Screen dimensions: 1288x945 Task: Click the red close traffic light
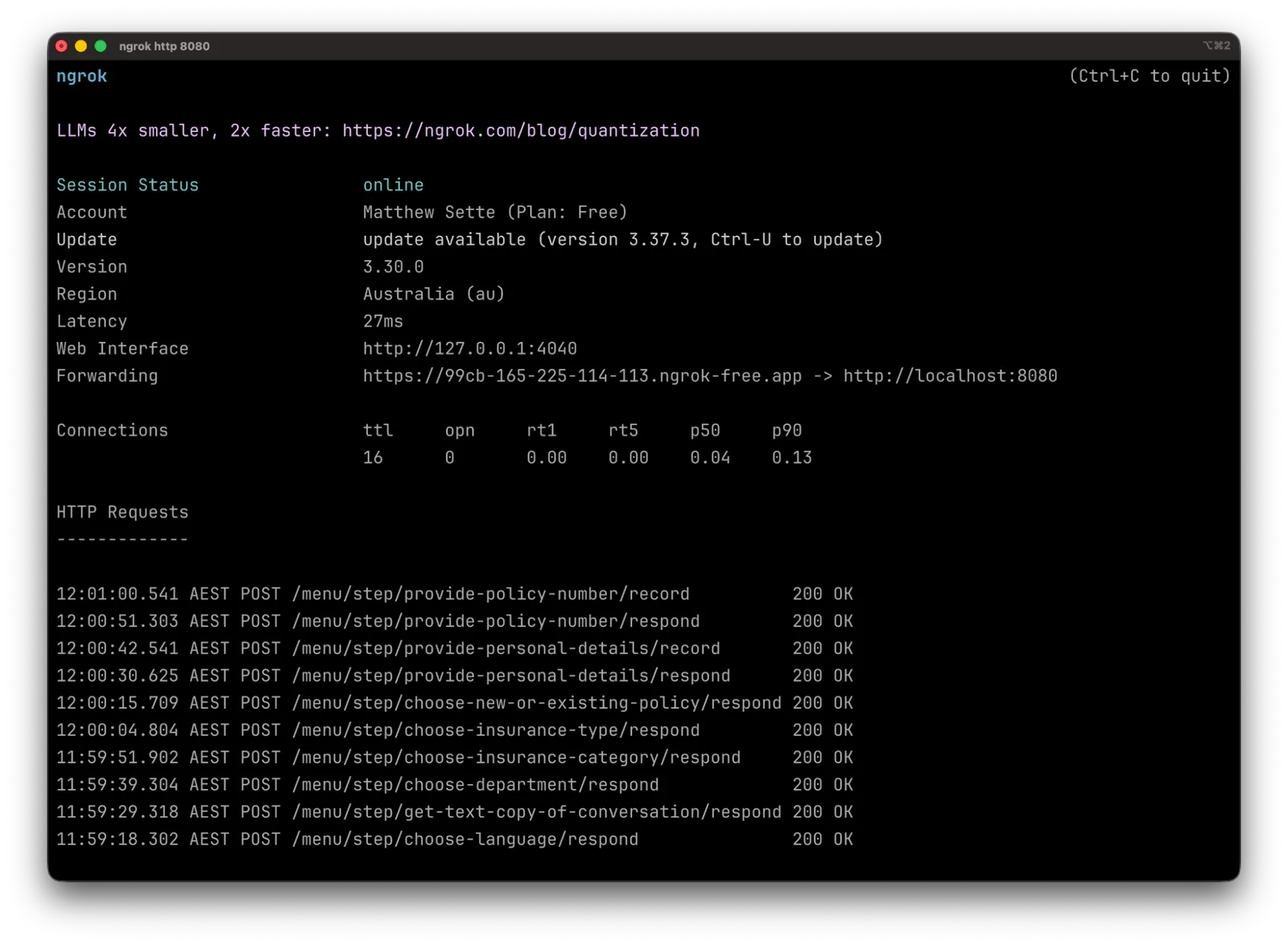(61, 46)
